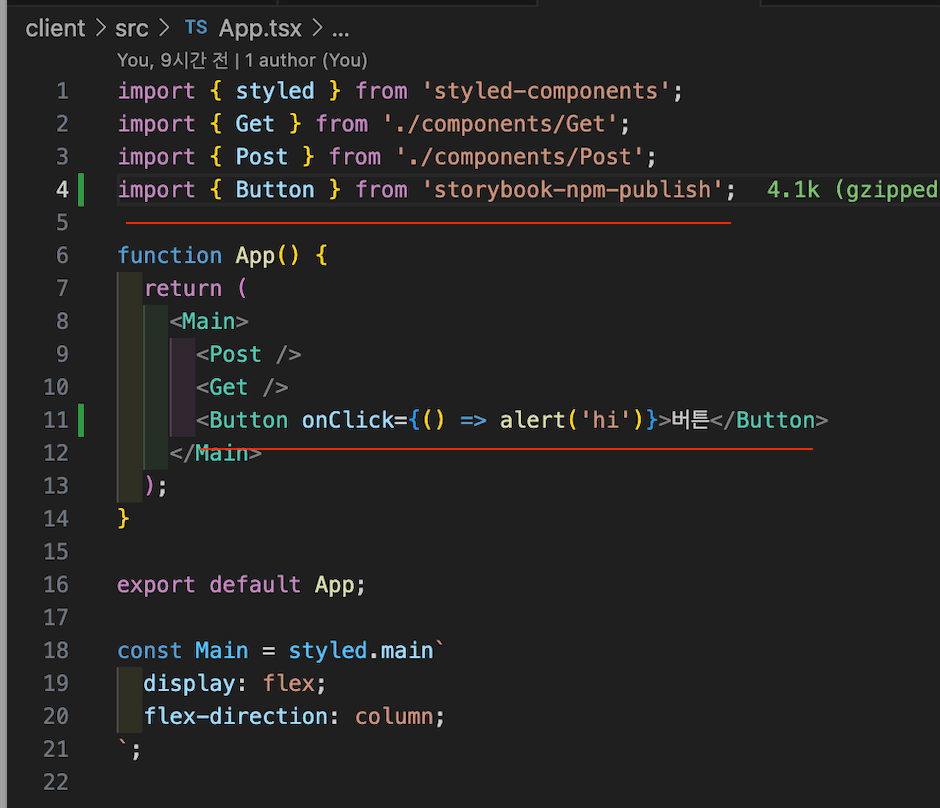Image resolution: width=940 pixels, height=808 pixels.
Task: Place cursor on the 'export default App' line
Action: (241, 584)
